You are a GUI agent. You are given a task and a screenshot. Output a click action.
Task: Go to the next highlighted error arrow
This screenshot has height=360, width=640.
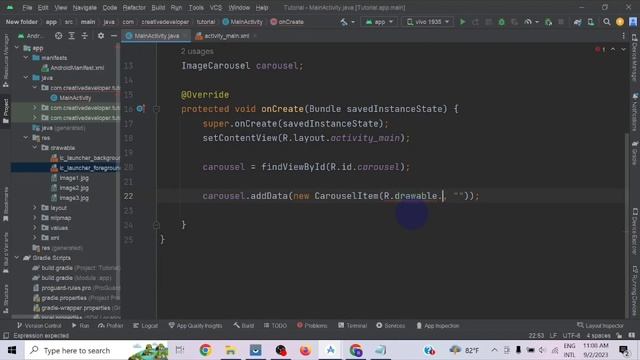pos(623,49)
